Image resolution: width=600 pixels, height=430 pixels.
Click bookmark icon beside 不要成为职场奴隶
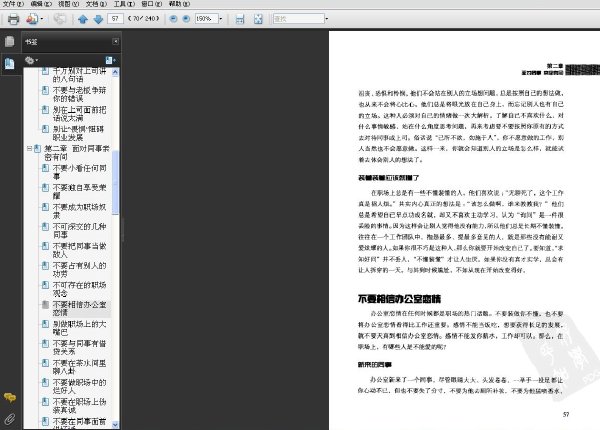click(45, 207)
